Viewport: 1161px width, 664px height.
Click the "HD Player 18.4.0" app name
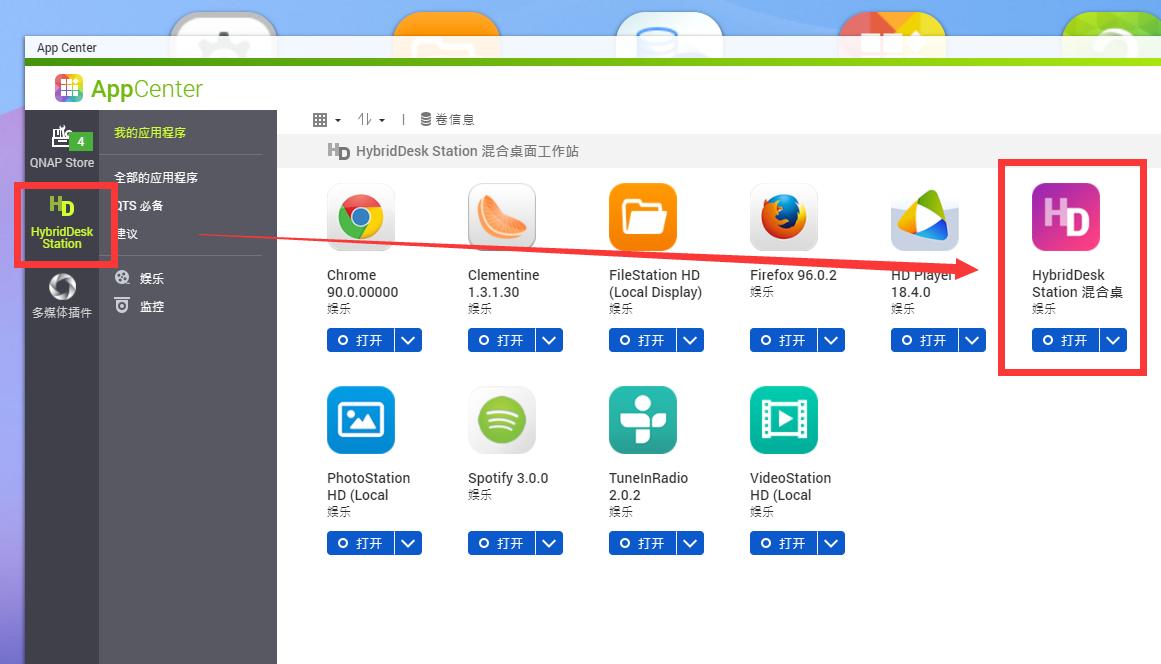tap(923, 284)
